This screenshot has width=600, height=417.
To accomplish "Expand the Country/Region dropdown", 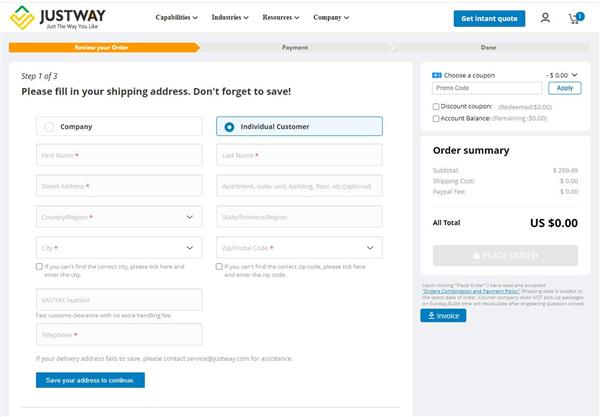I will pos(190,217).
